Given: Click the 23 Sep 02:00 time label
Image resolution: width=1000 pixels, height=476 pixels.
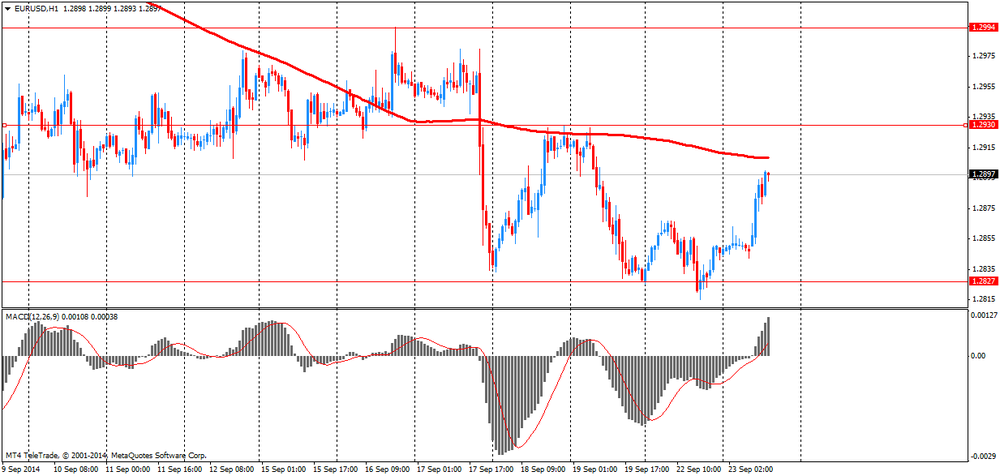Looking at the screenshot, I should point(752,469).
